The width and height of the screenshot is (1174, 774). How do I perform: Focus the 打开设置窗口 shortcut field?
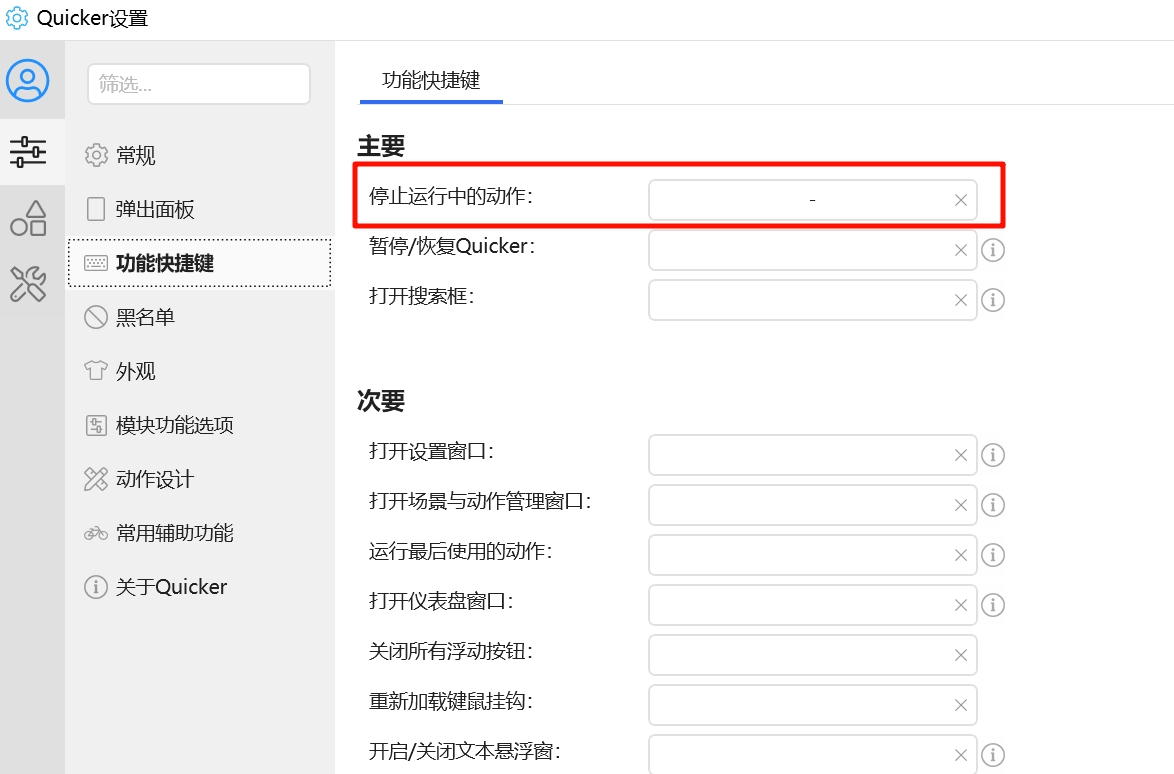tap(812, 455)
